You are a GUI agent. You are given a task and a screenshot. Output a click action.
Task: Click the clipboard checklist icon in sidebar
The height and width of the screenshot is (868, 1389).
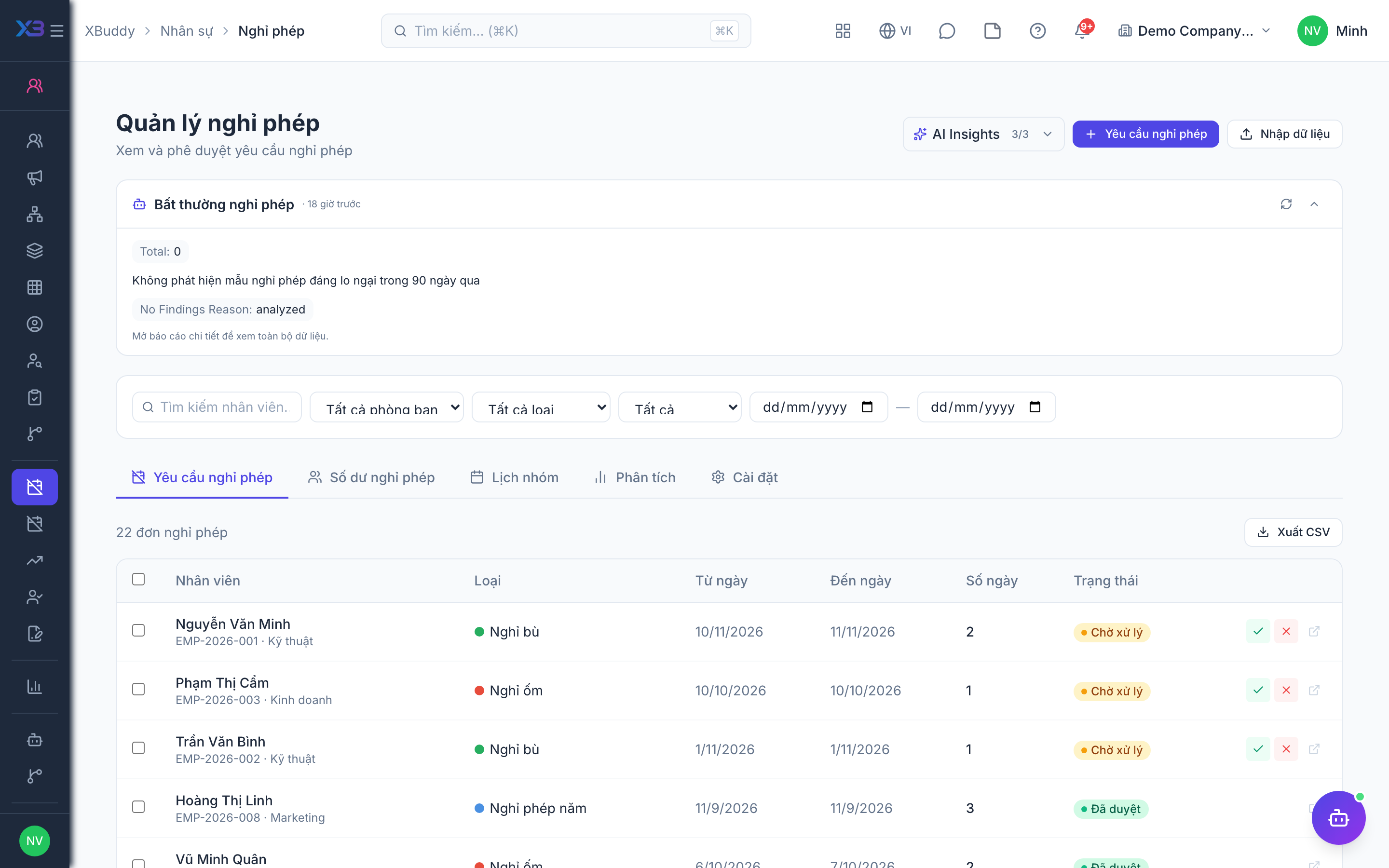coord(34,397)
